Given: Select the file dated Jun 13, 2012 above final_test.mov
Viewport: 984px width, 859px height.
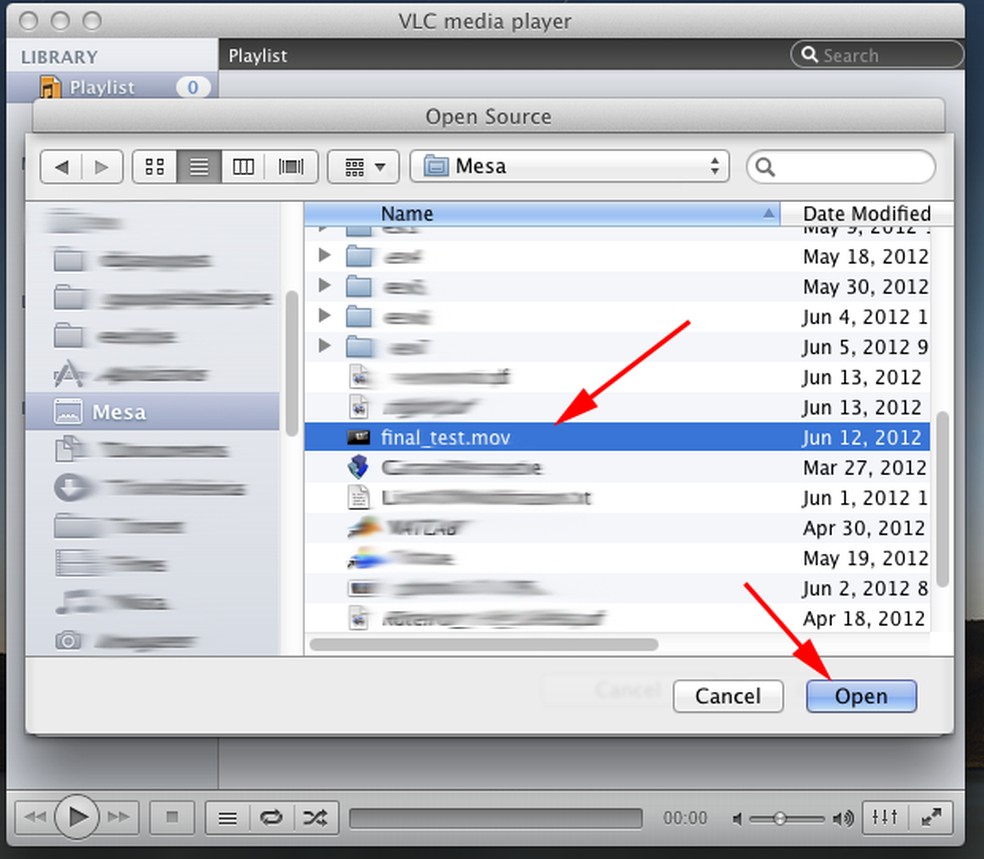Looking at the screenshot, I should (x=617, y=407).
